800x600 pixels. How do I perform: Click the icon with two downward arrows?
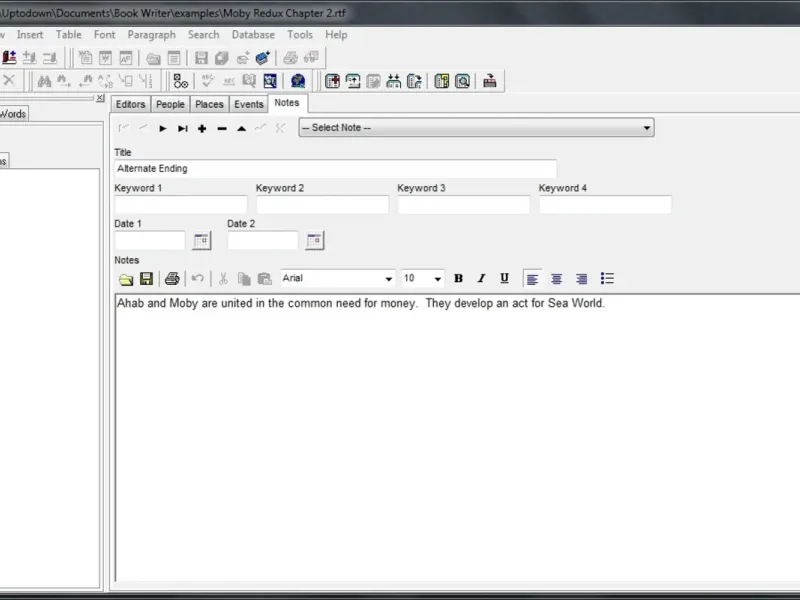[393, 81]
